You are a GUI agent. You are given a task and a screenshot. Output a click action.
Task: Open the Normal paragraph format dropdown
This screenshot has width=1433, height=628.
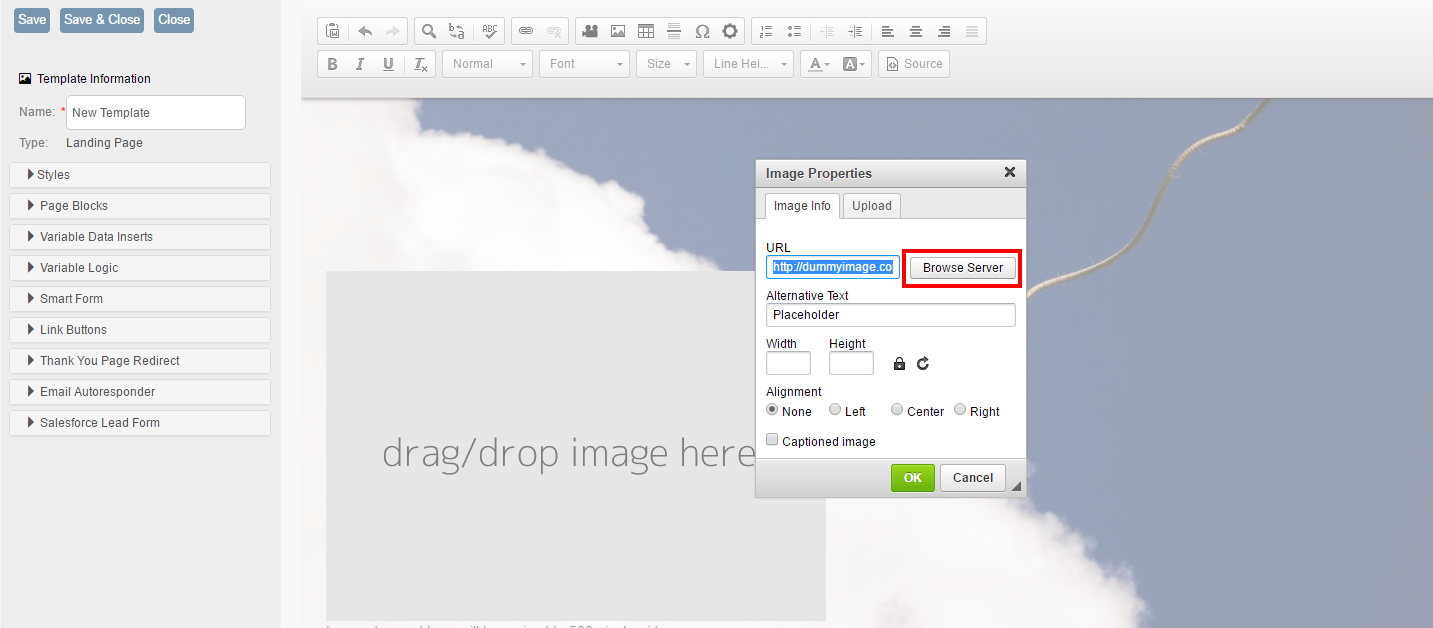click(488, 64)
